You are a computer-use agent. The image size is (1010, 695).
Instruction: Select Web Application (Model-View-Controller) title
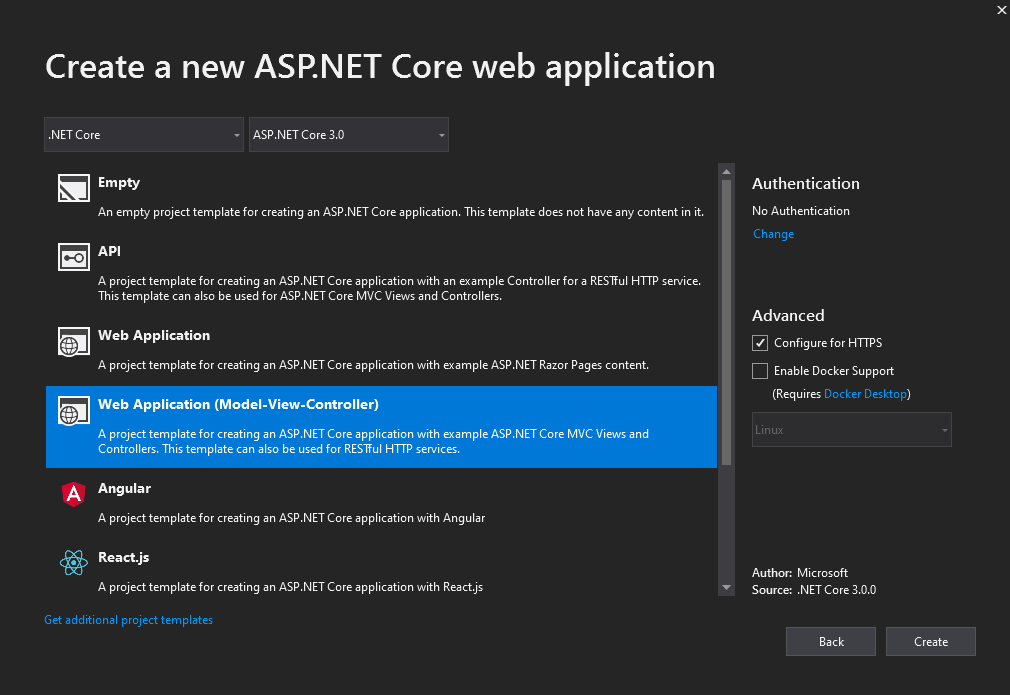(x=238, y=404)
